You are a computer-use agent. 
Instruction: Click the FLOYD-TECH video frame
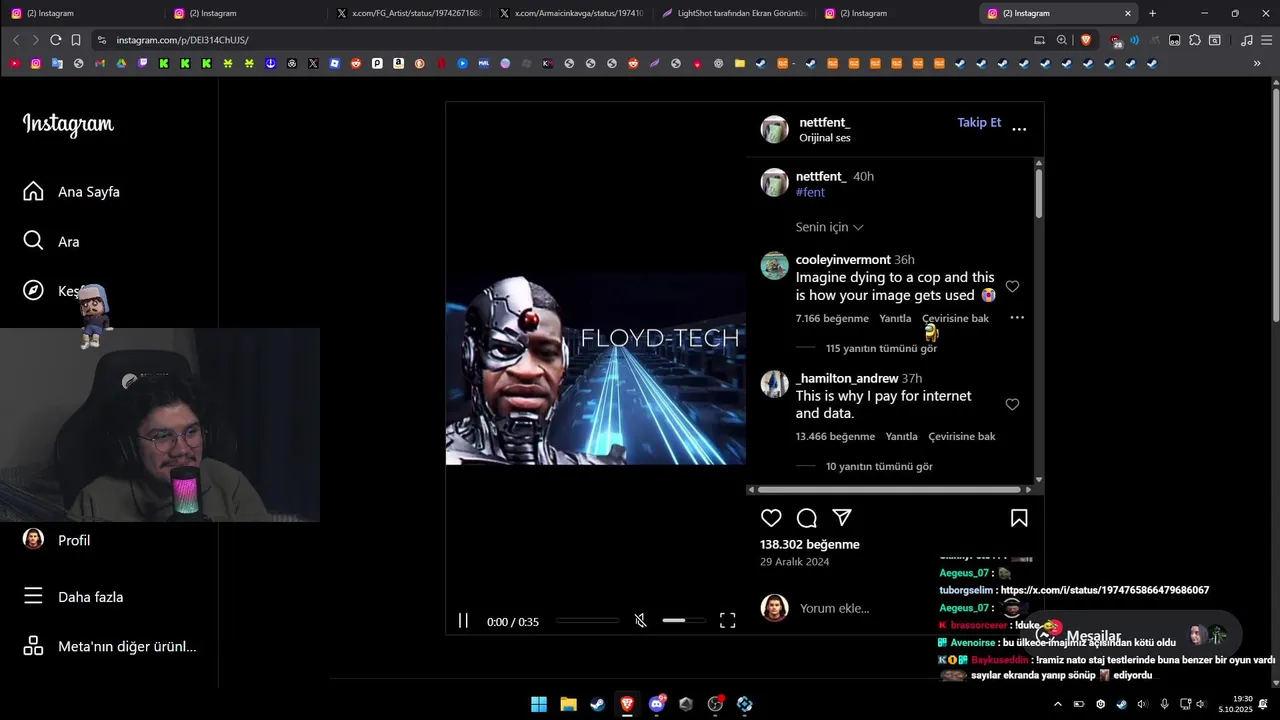click(596, 368)
